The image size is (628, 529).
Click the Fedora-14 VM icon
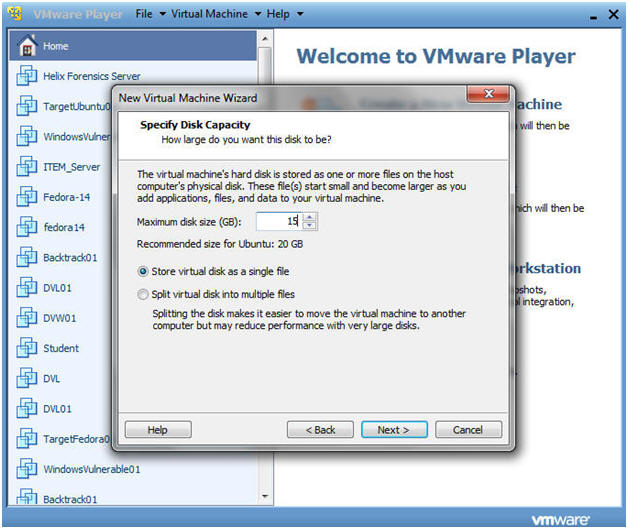(x=27, y=197)
